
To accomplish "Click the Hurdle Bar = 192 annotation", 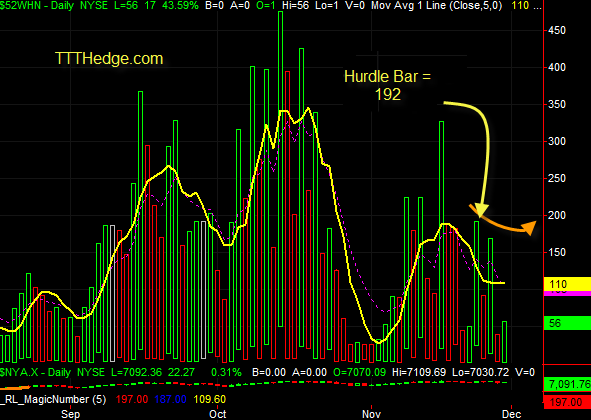I will [387, 85].
